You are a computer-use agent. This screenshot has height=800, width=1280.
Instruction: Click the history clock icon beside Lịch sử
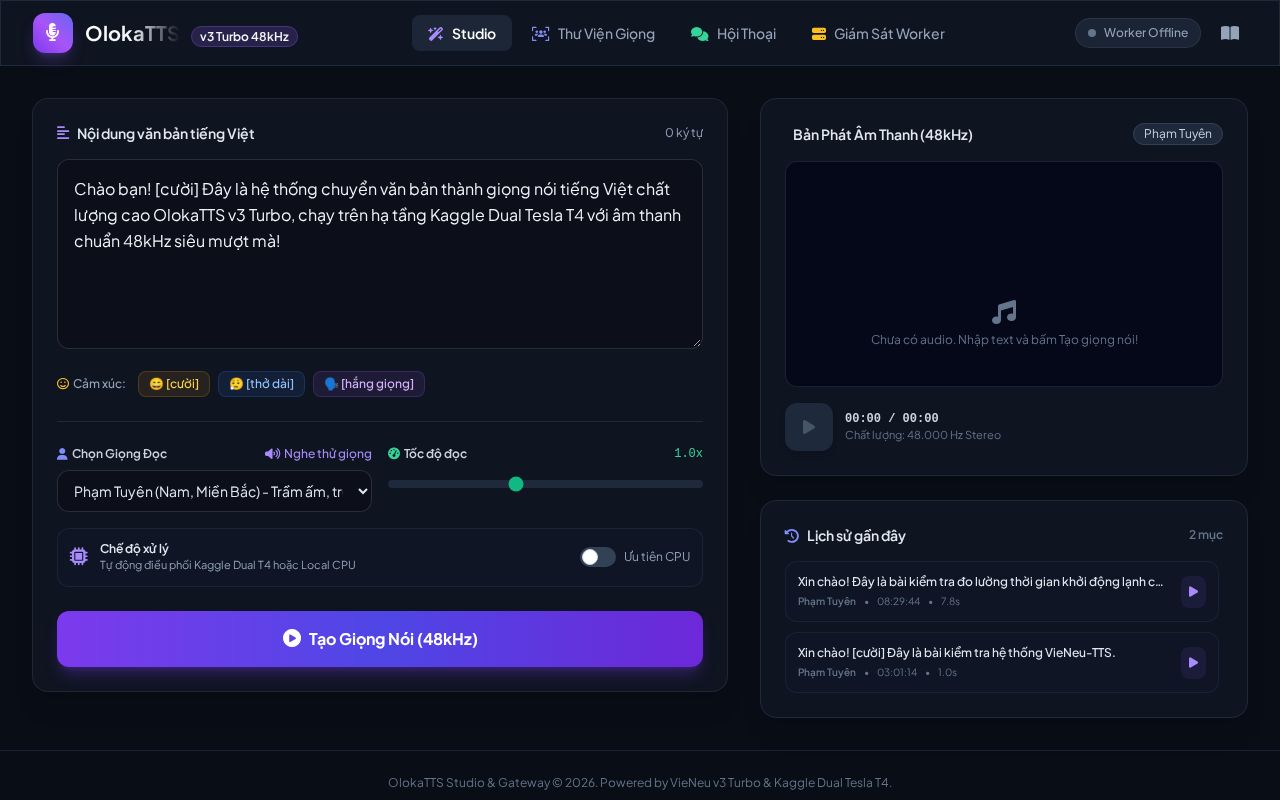(792, 536)
